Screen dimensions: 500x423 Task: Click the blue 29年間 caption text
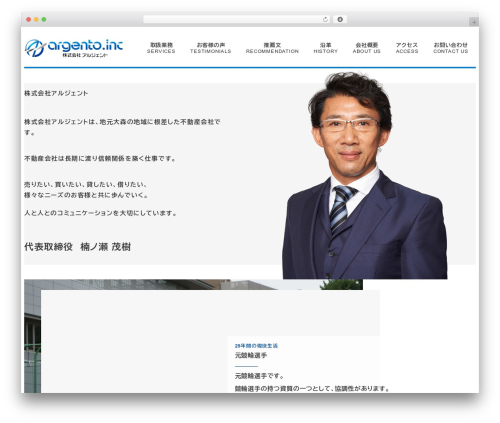point(256,346)
